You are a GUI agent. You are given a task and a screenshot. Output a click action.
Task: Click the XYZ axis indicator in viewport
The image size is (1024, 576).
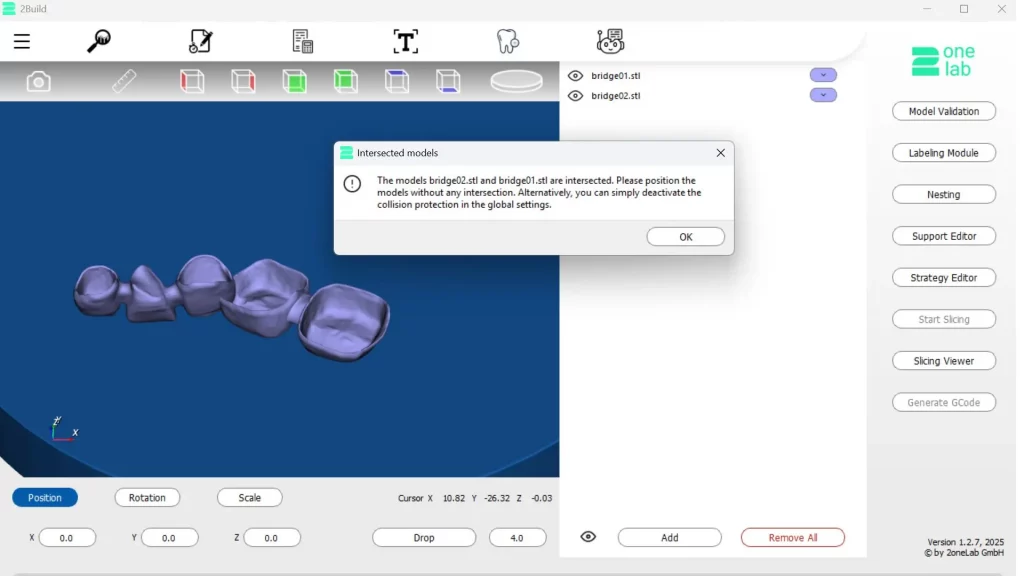coord(64,429)
